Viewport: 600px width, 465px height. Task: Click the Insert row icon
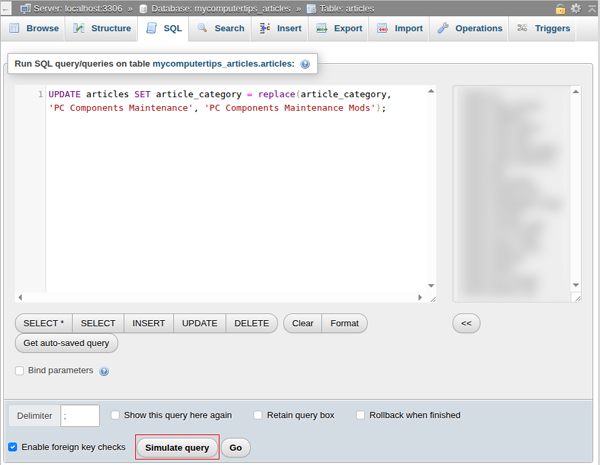point(265,28)
